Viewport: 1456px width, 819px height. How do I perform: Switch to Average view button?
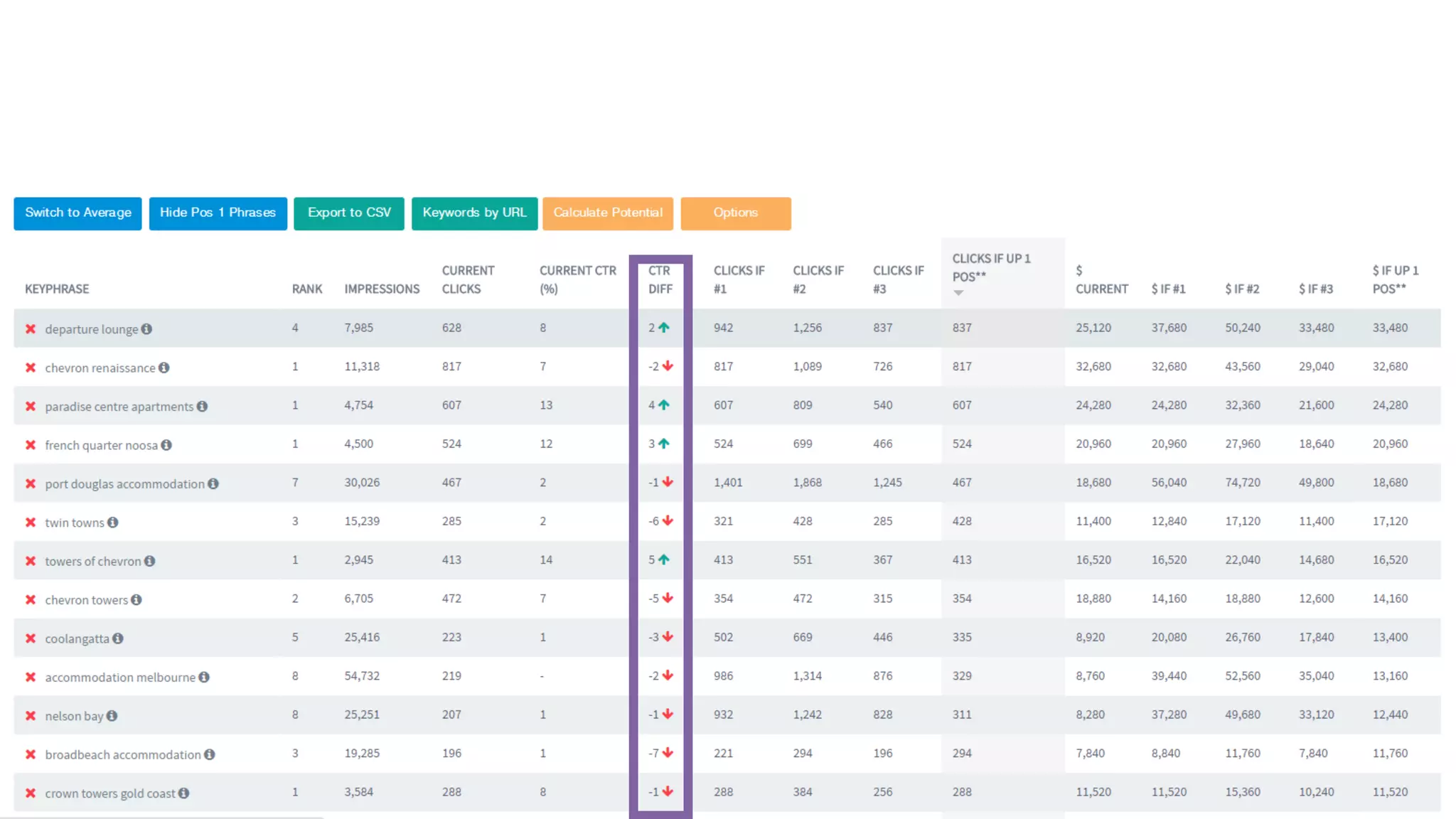point(77,213)
